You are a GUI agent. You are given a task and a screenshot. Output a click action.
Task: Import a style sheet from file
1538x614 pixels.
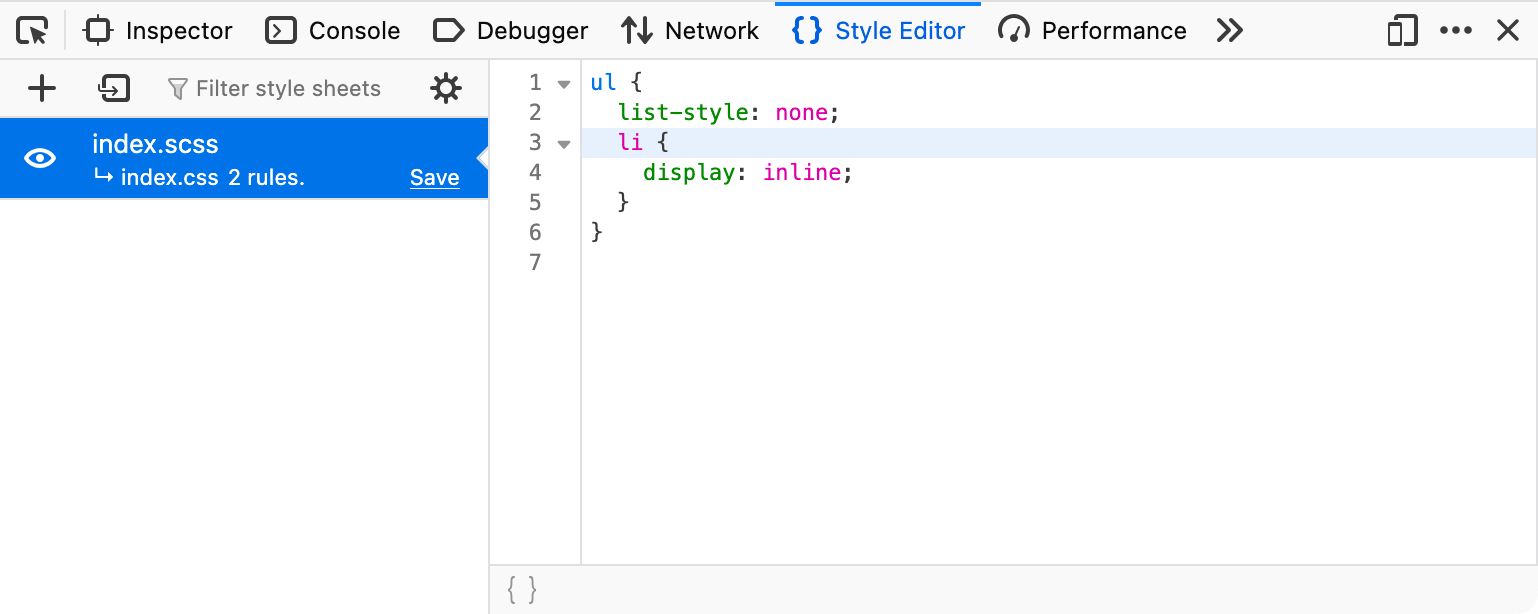(x=113, y=88)
